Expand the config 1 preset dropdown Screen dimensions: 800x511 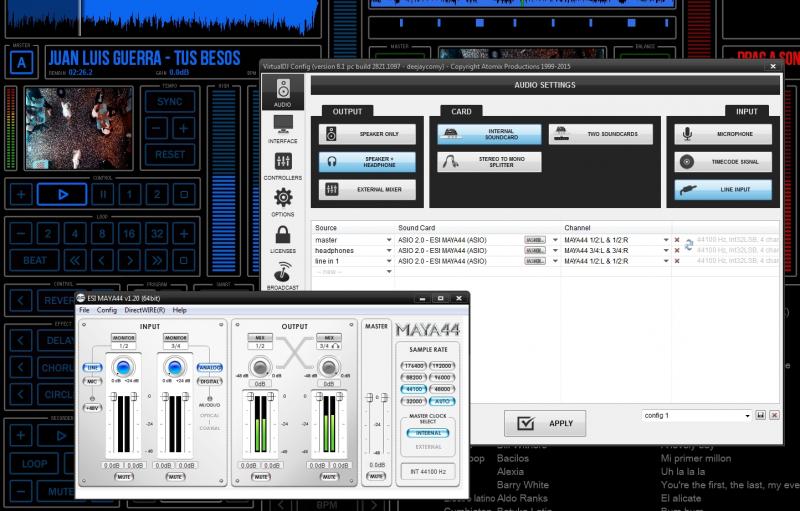click(x=747, y=415)
